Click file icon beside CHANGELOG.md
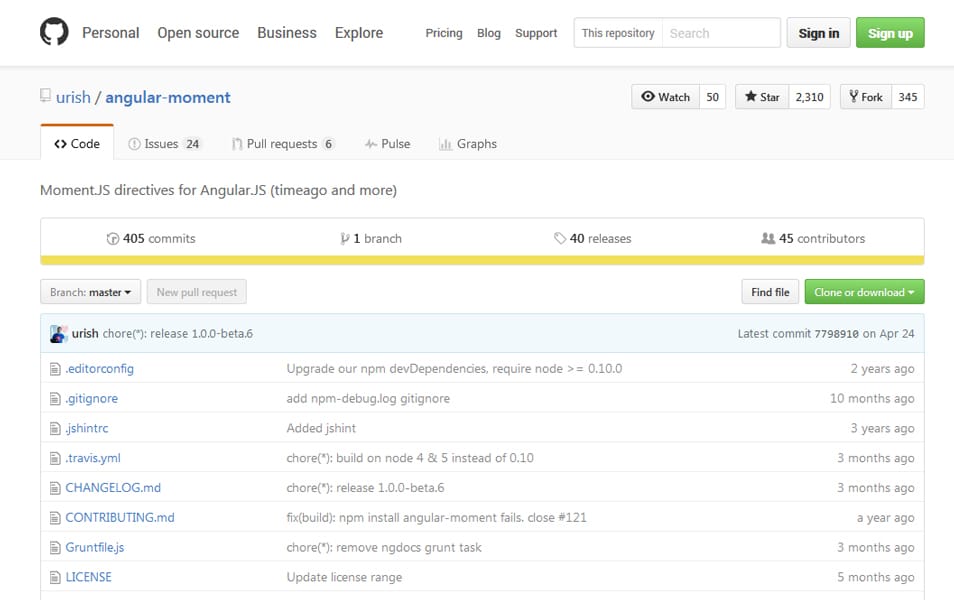This screenshot has width=954, height=600. coord(55,488)
